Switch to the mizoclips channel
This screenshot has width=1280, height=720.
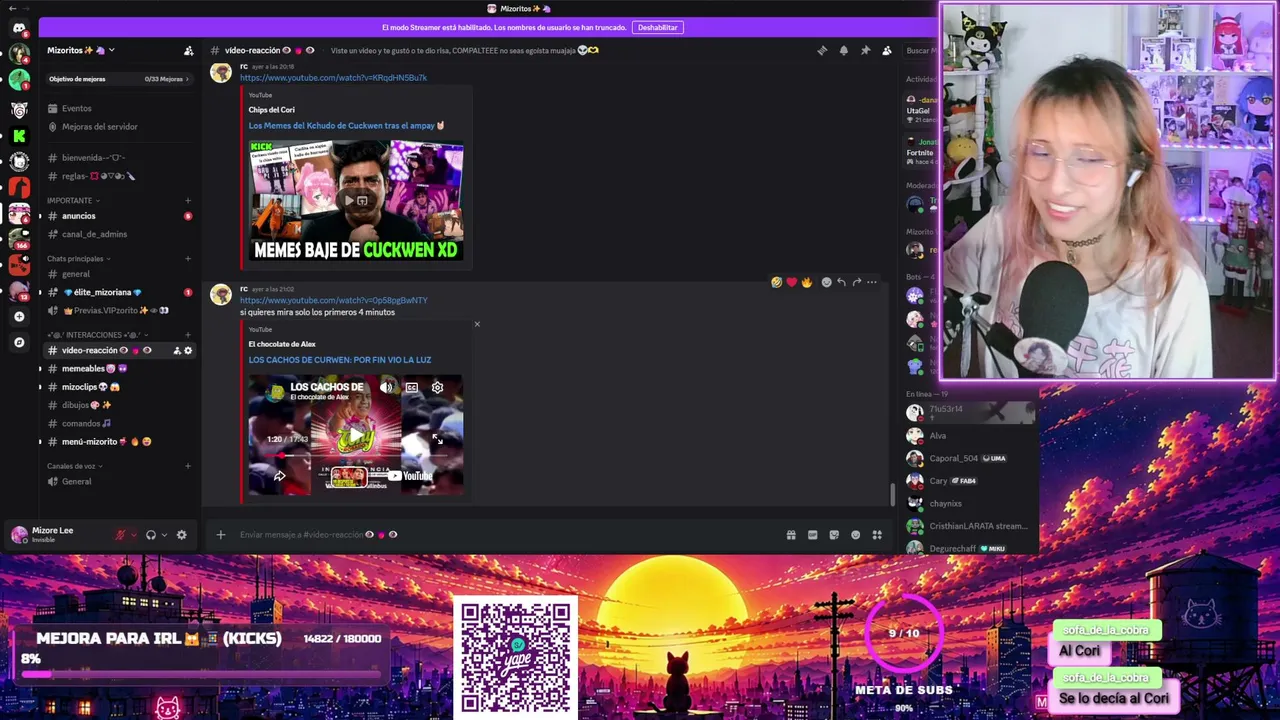pyautogui.click(x=118, y=387)
